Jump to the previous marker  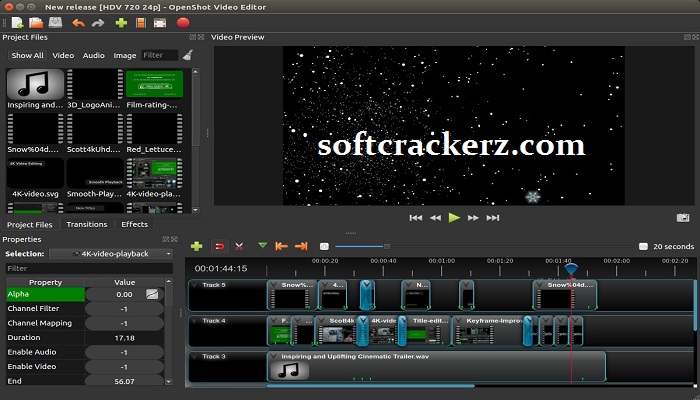281,246
